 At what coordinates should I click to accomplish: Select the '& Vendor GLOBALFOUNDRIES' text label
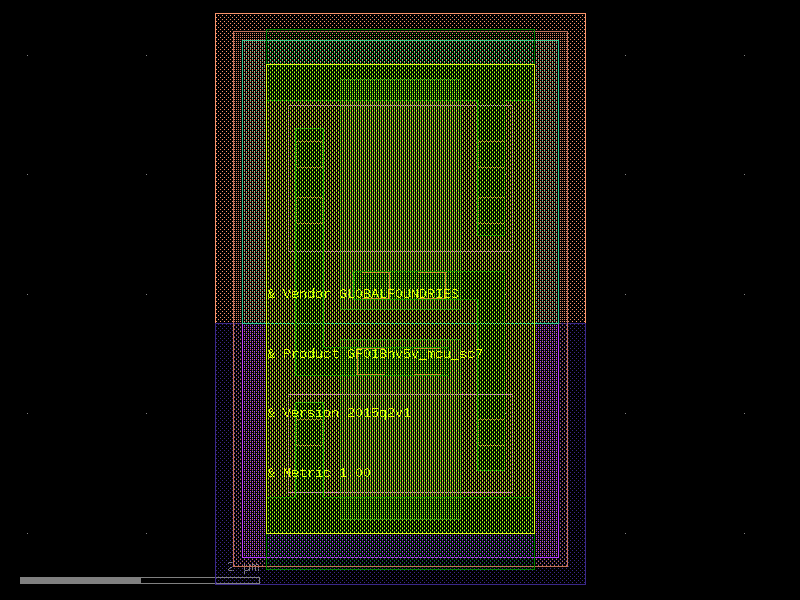363,294
